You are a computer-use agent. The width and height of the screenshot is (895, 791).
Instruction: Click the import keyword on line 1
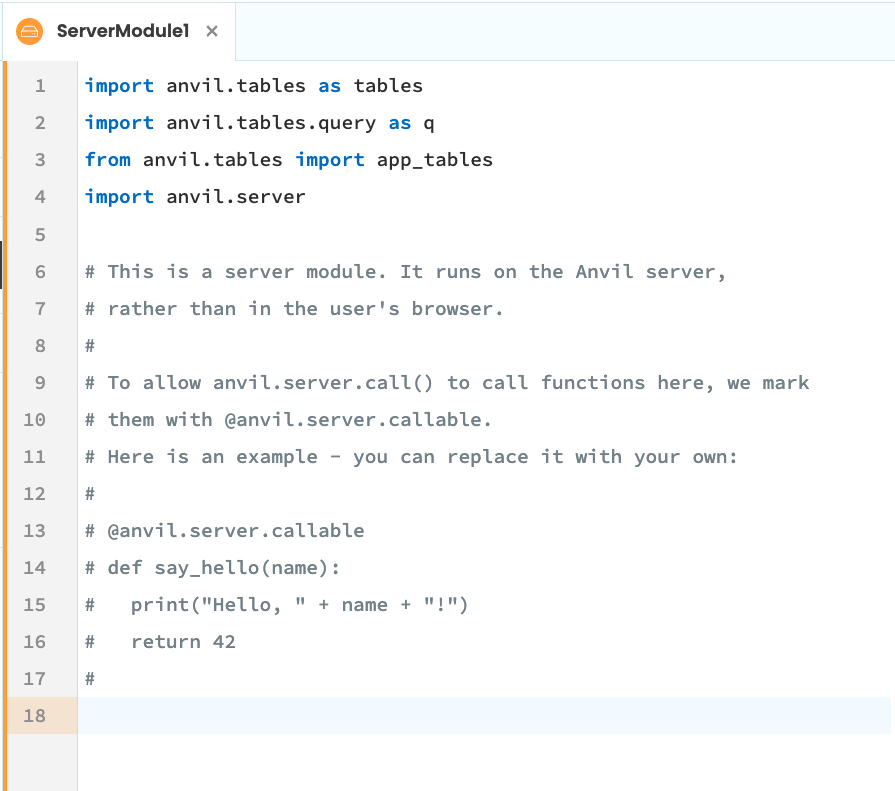click(119, 86)
